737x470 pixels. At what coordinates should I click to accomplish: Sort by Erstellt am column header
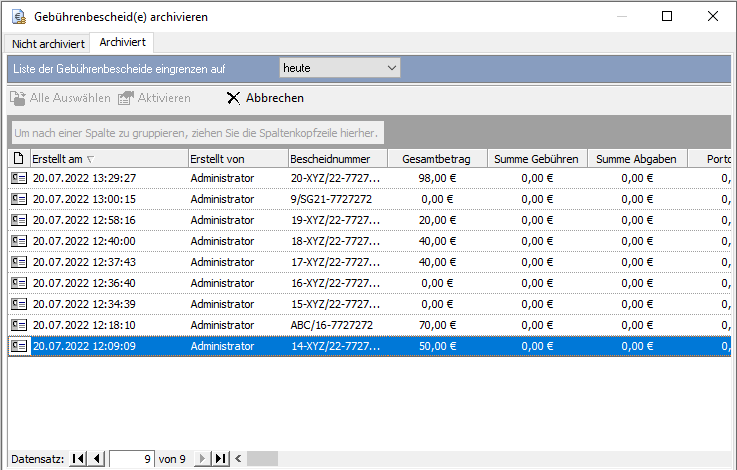click(108, 158)
